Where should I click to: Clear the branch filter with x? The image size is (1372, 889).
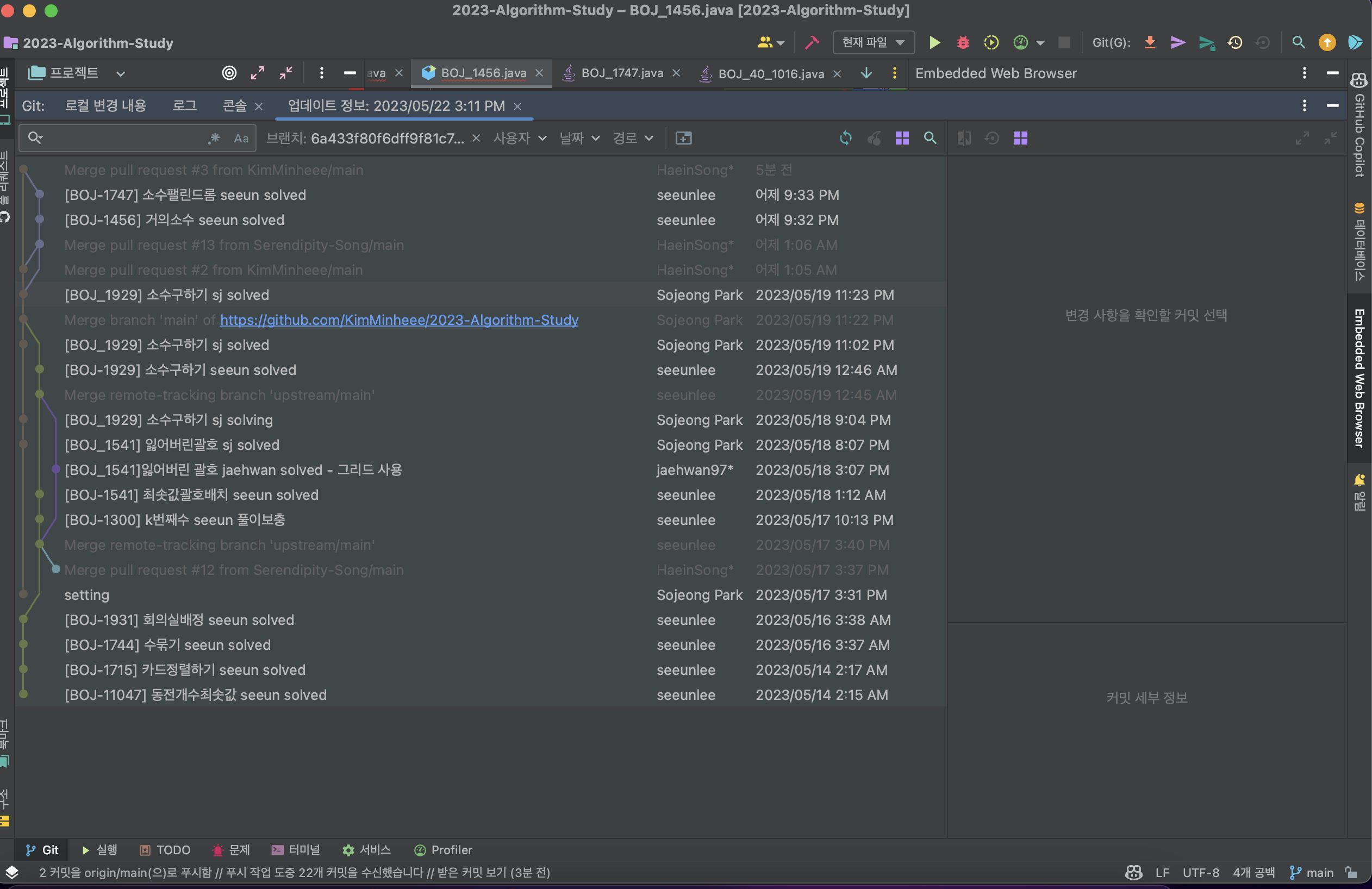(x=476, y=138)
